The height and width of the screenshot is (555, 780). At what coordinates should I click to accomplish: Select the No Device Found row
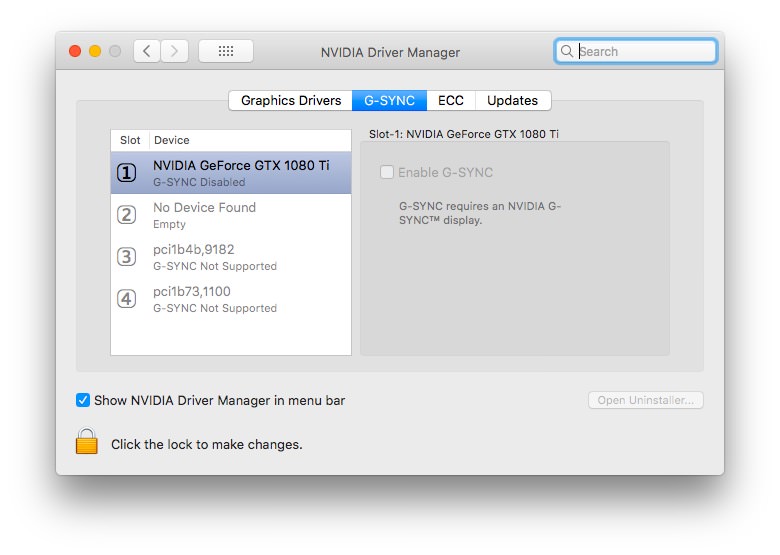pyautogui.click(x=231, y=215)
